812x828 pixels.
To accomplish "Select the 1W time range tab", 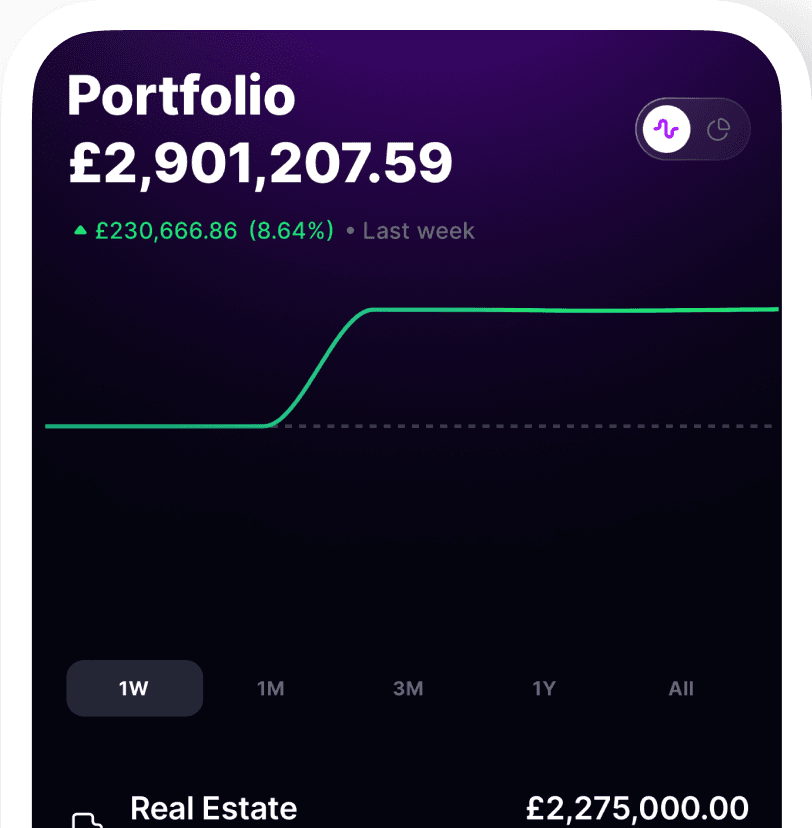I will pyautogui.click(x=134, y=688).
